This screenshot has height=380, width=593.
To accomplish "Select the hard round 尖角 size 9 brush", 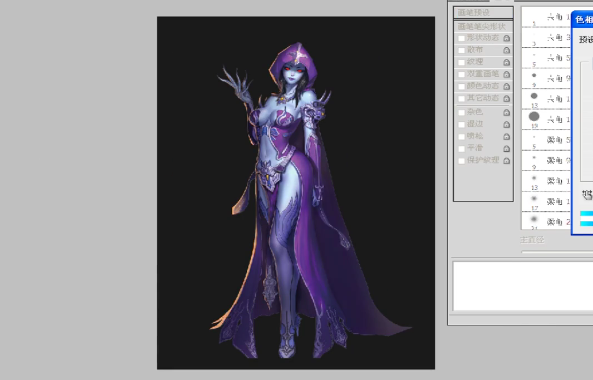I will [546, 78].
